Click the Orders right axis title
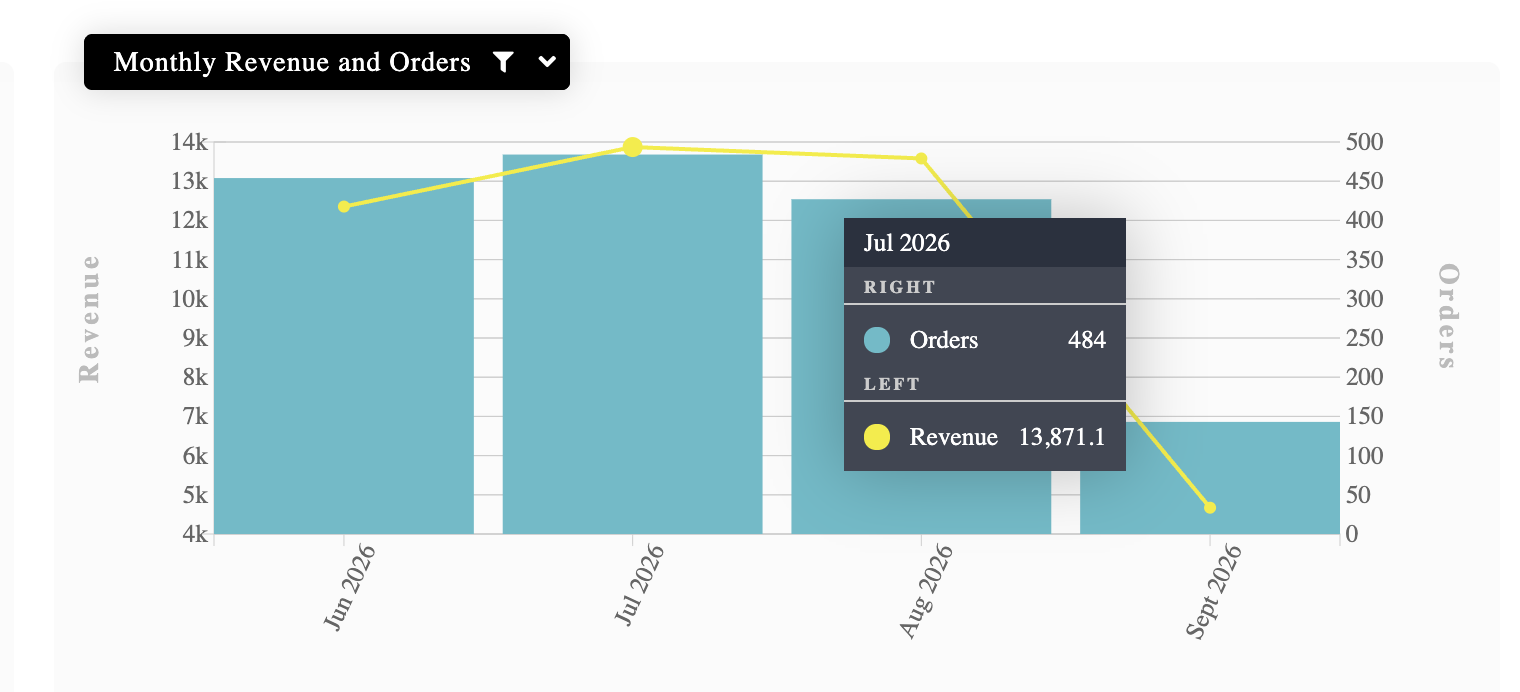The image size is (1520, 692). click(x=1447, y=316)
